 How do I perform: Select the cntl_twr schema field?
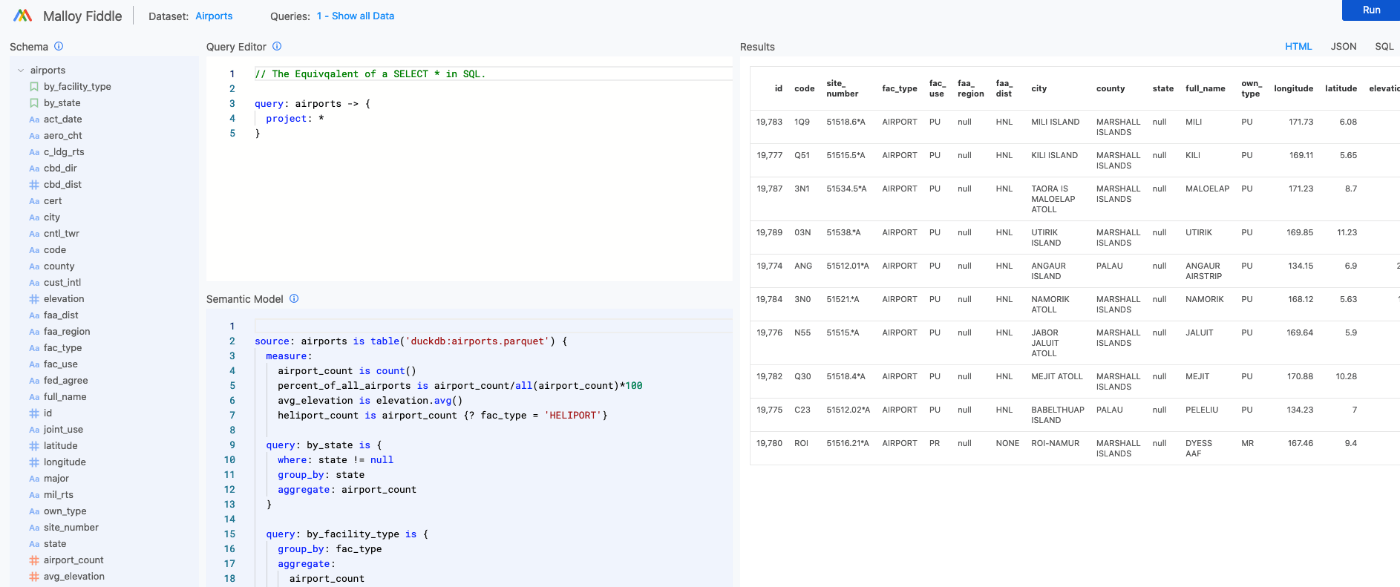61,234
